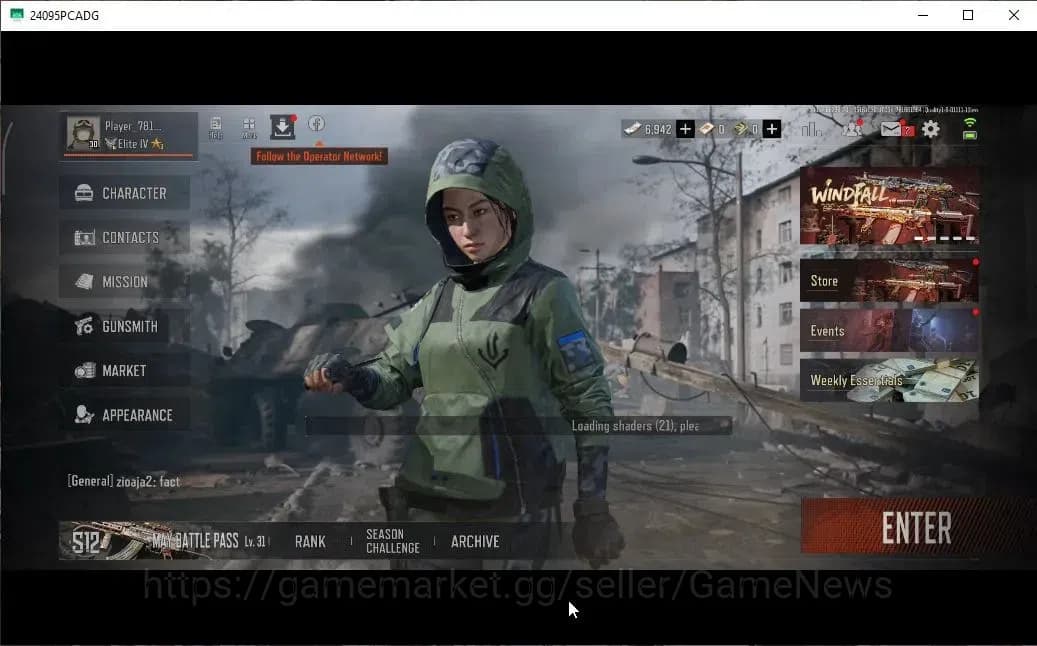Open the GUNSMITH menu
The height and width of the screenshot is (646, 1037).
pos(124,326)
